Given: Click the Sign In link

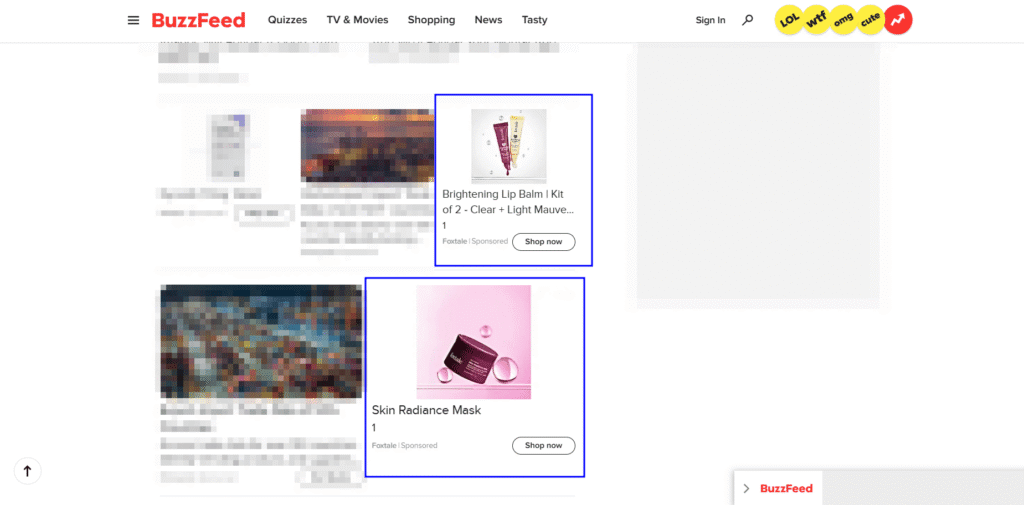Looking at the screenshot, I should click(x=711, y=20).
